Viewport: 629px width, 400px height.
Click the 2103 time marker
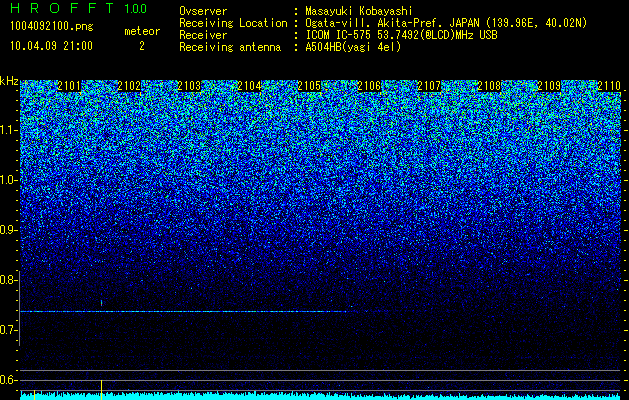pyautogui.click(x=189, y=86)
